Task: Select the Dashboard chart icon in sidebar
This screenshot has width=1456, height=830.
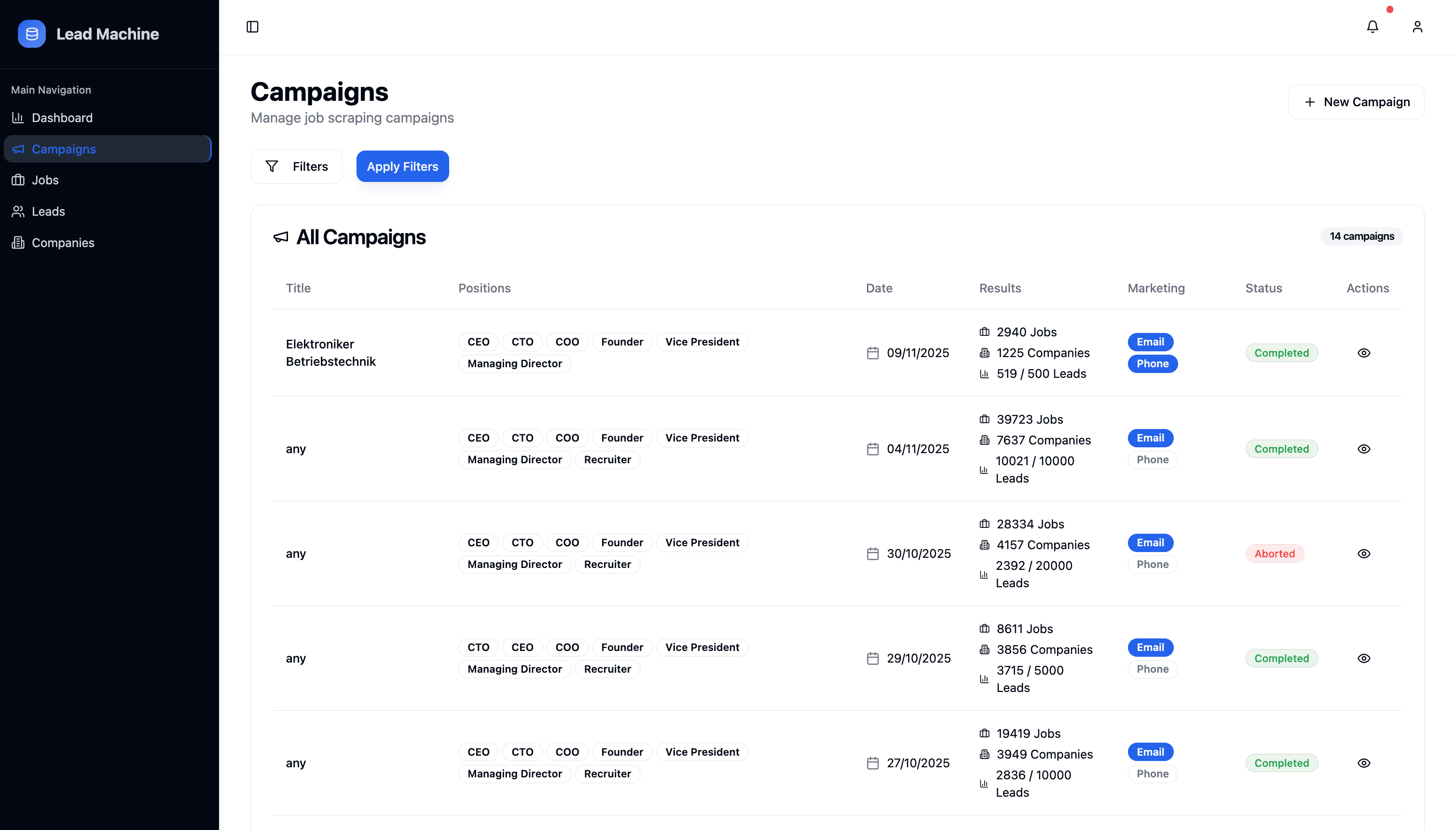Action: [18, 117]
